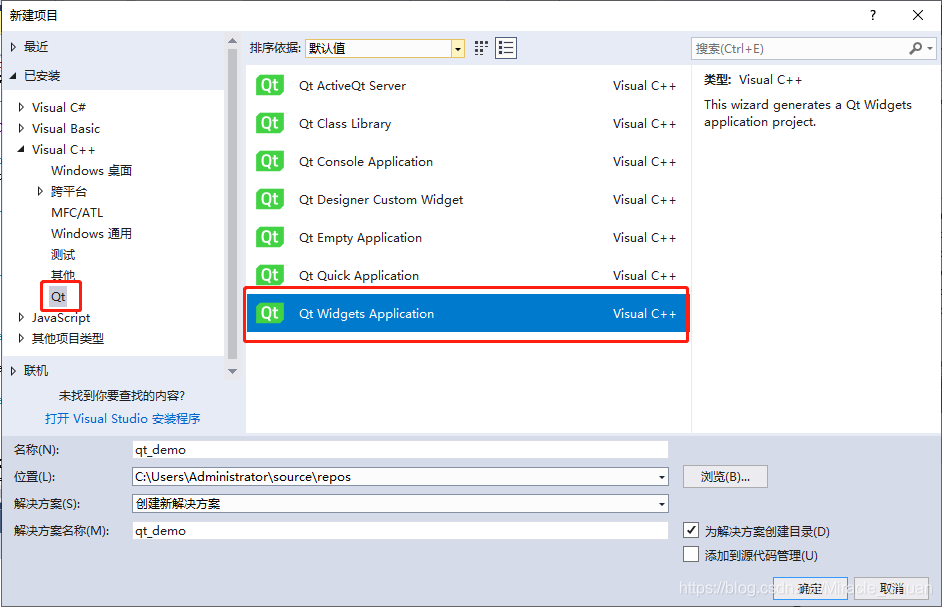Open the solution 创建新解决方案 dropdown
This screenshot has height=607, width=942.
(x=661, y=504)
